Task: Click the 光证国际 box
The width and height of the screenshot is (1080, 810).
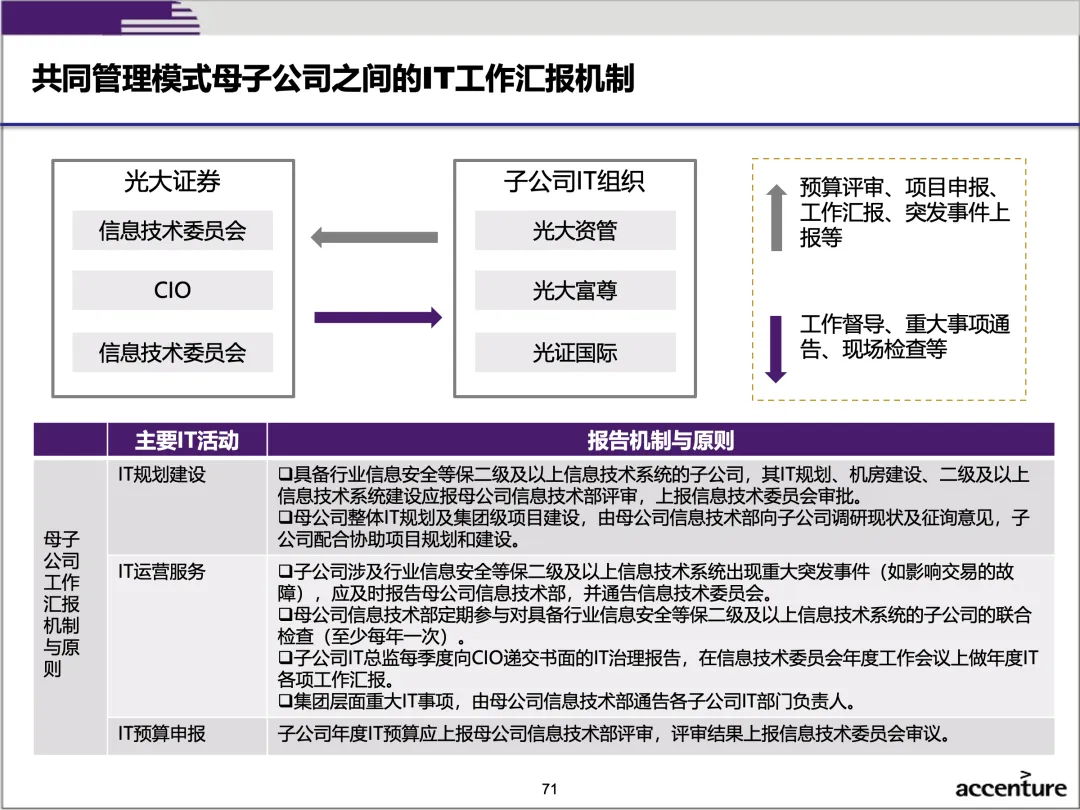Action: [575, 352]
